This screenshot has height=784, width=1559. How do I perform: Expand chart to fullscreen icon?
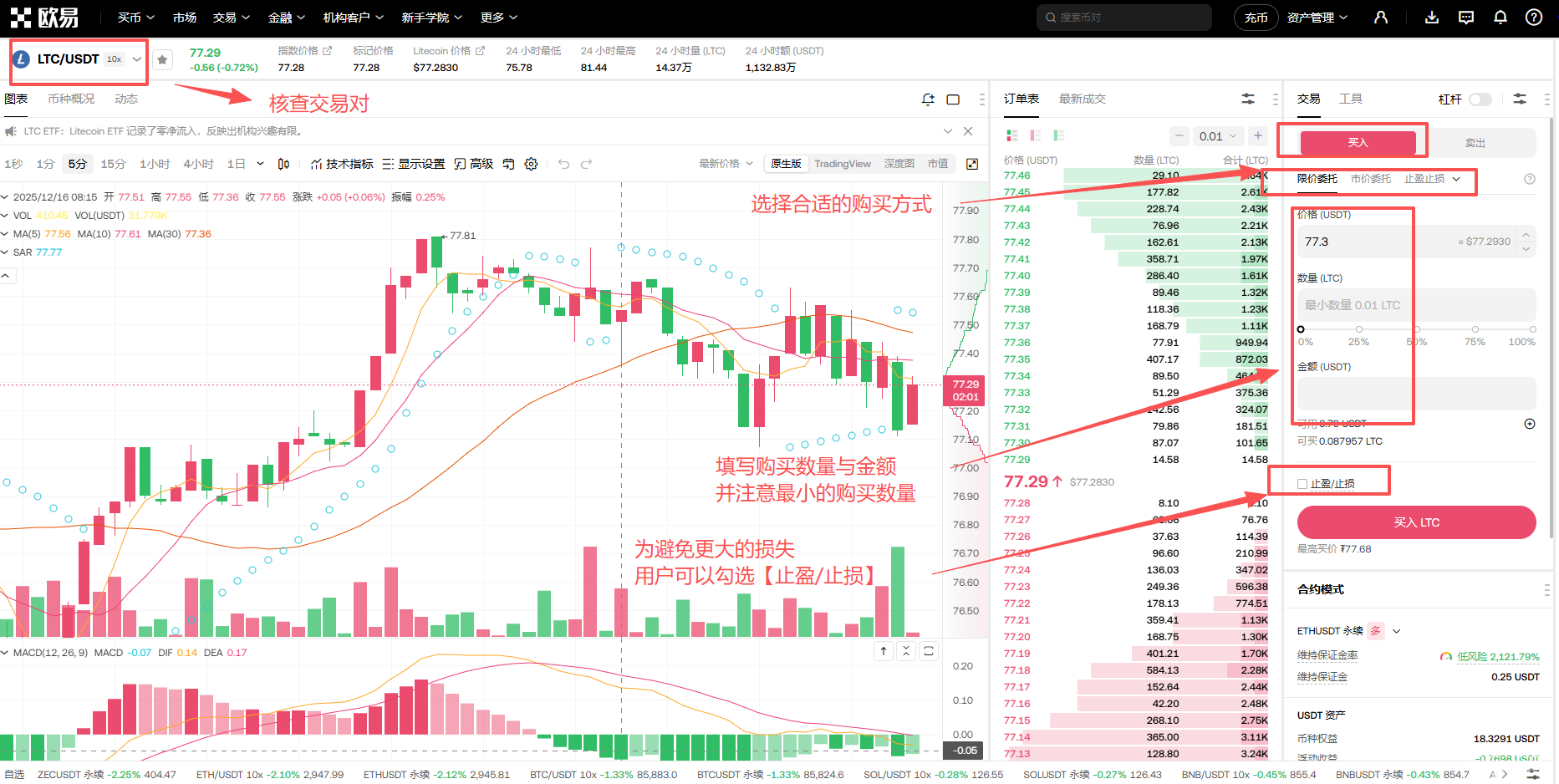(972, 164)
